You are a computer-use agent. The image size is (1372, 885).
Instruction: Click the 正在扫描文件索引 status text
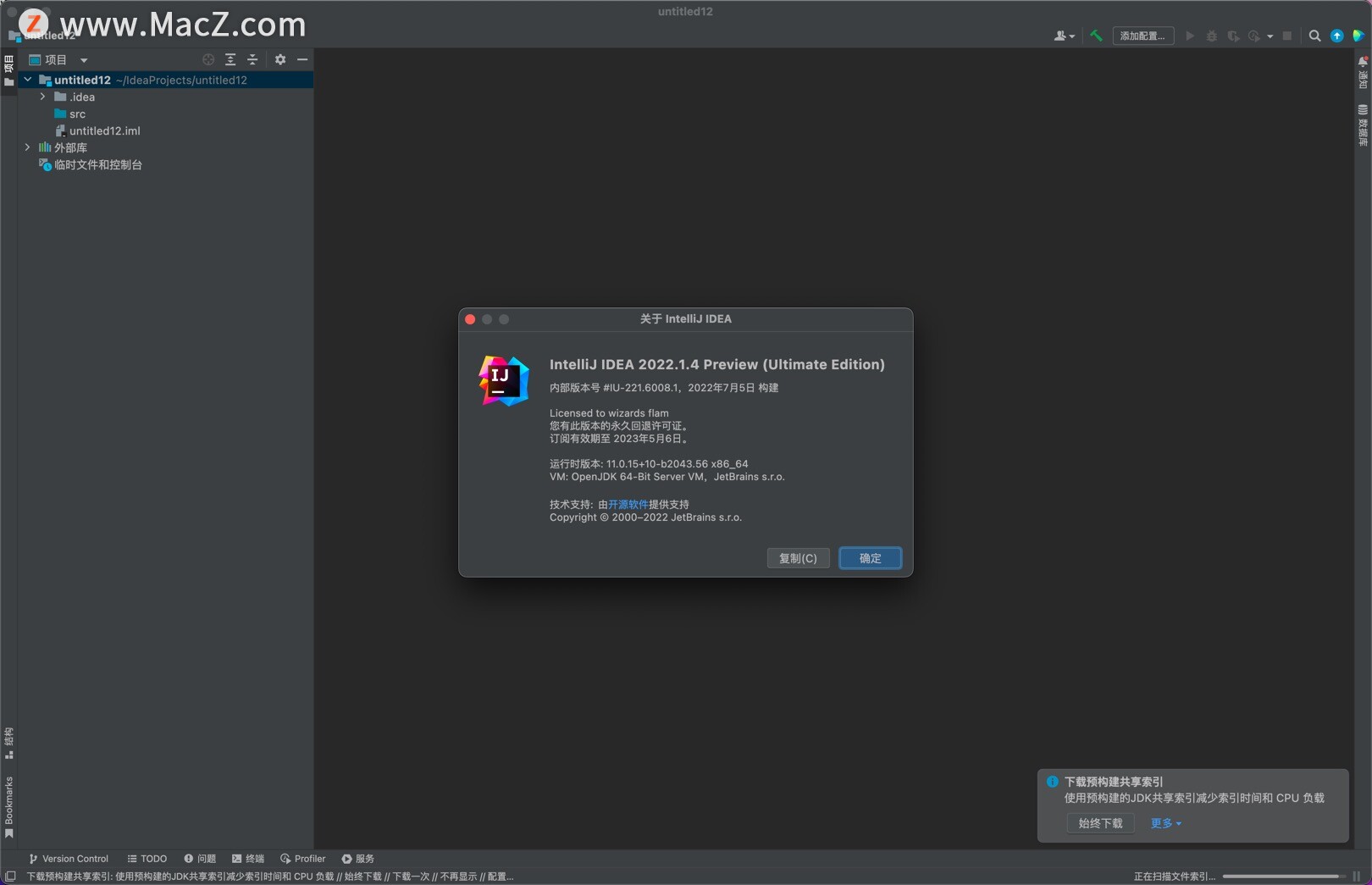(1175, 877)
